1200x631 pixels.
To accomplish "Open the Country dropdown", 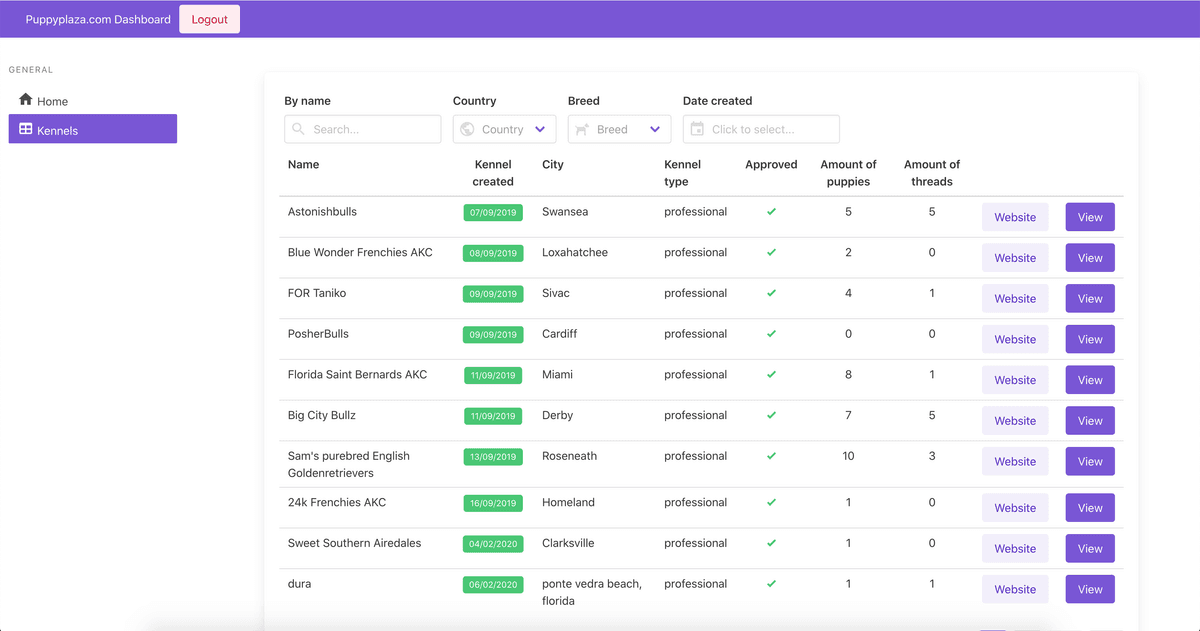I will pos(504,129).
